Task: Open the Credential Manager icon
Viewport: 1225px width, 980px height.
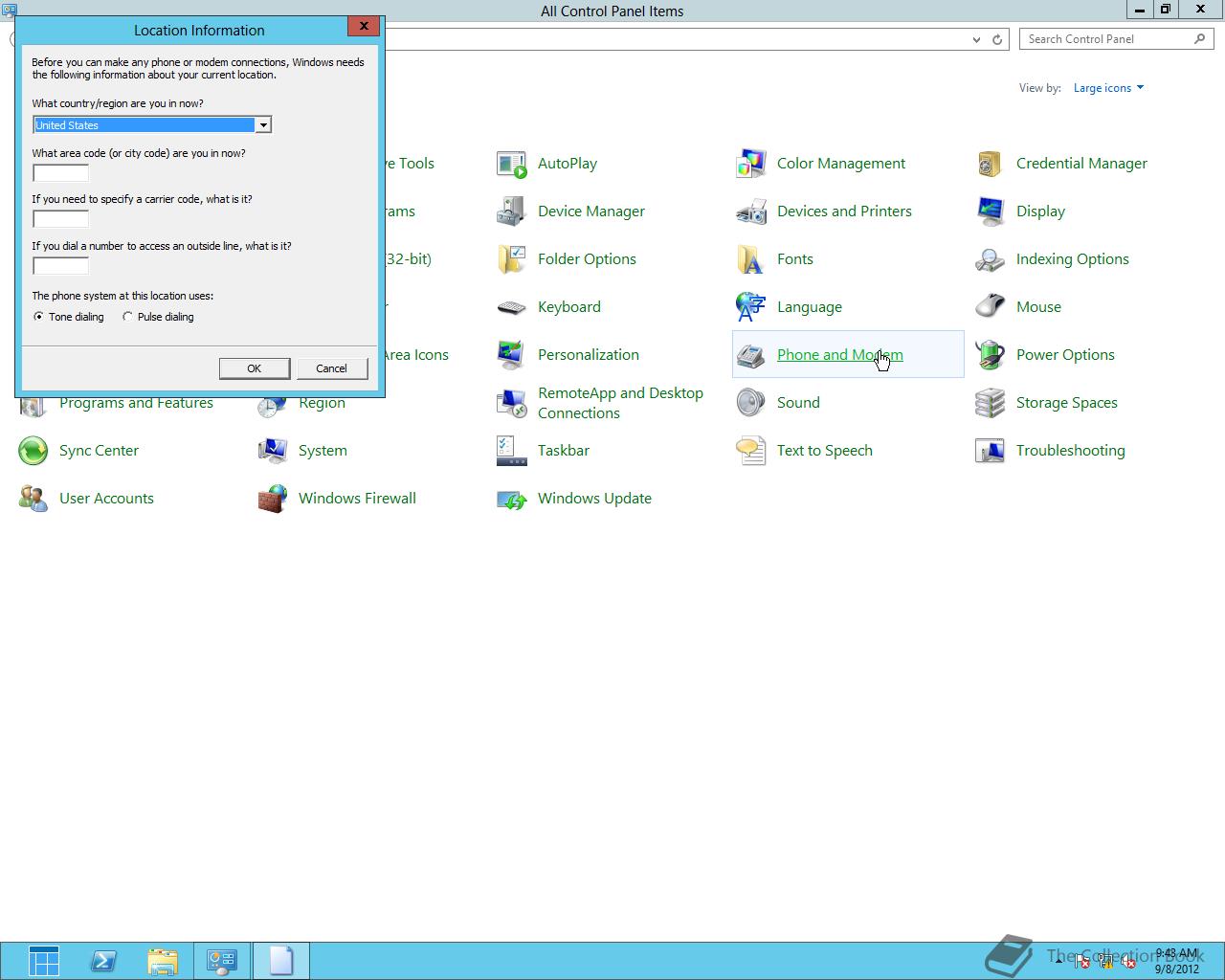Action: tap(991, 164)
